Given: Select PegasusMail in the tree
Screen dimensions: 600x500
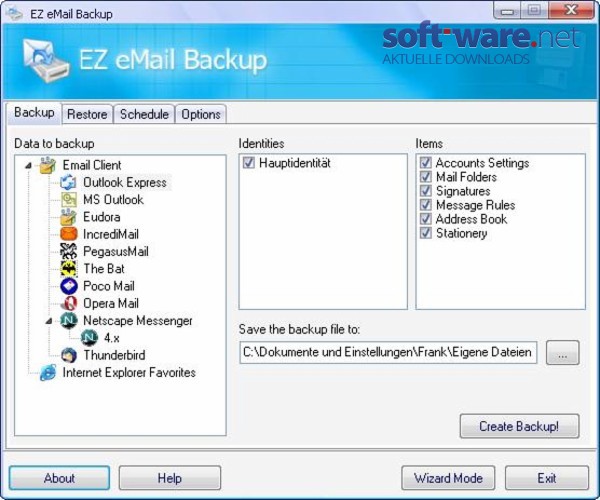Looking at the screenshot, I should point(116,251).
